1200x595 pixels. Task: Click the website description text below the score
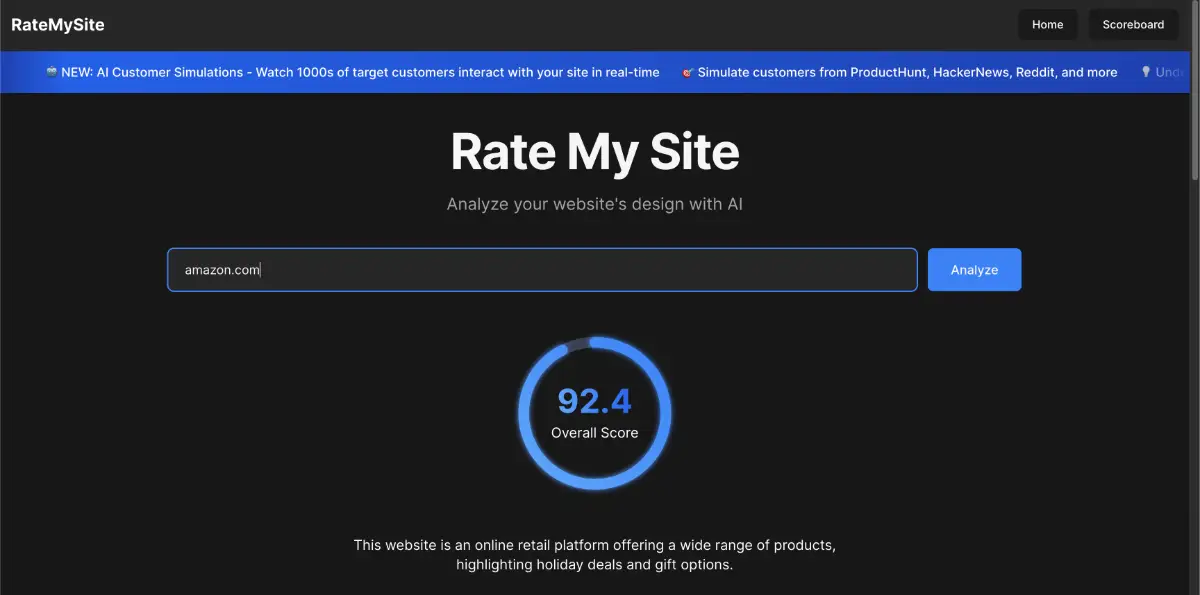coord(594,554)
